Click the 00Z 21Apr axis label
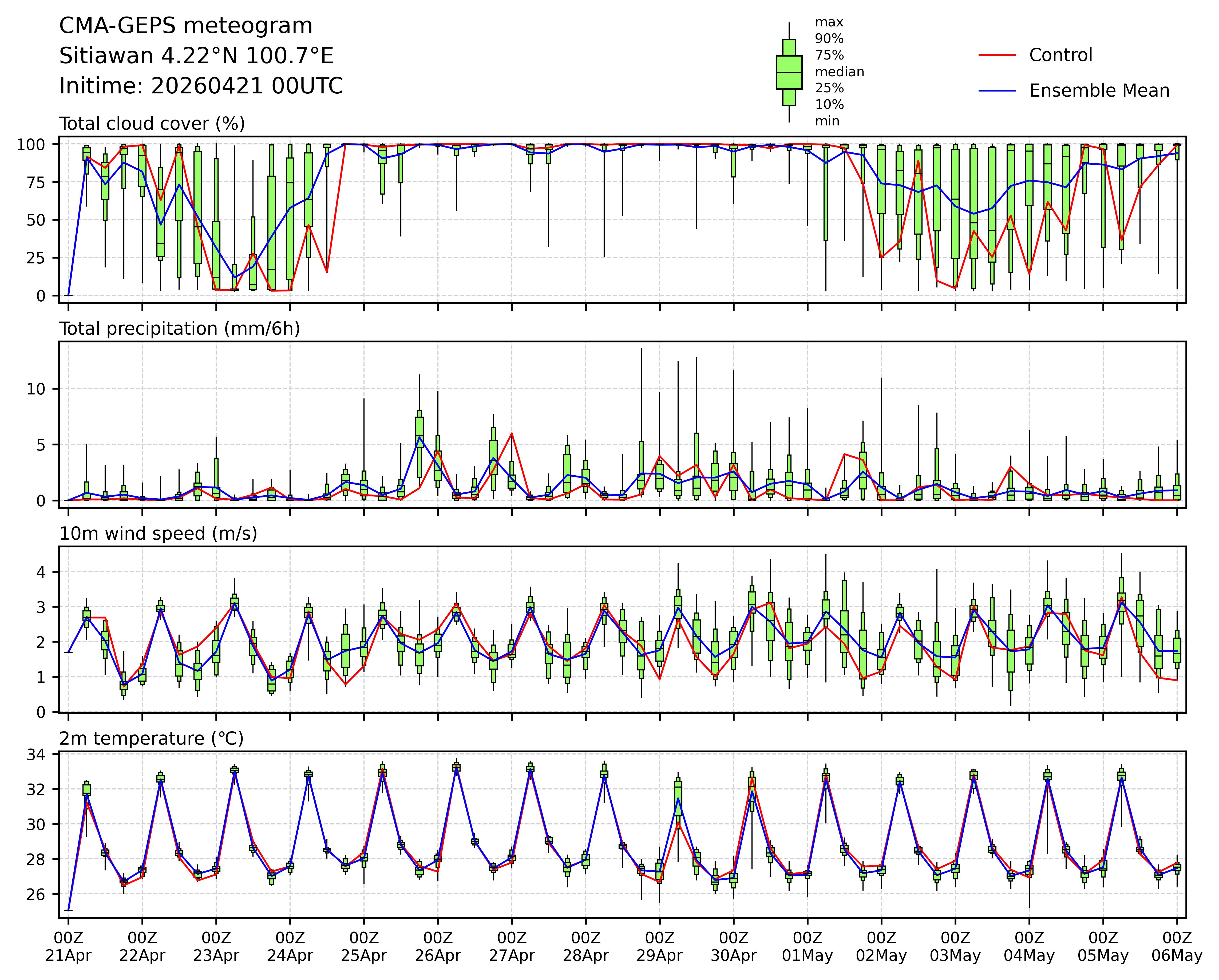The width and height of the screenshot is (1219, 980). tap(68, 947)
